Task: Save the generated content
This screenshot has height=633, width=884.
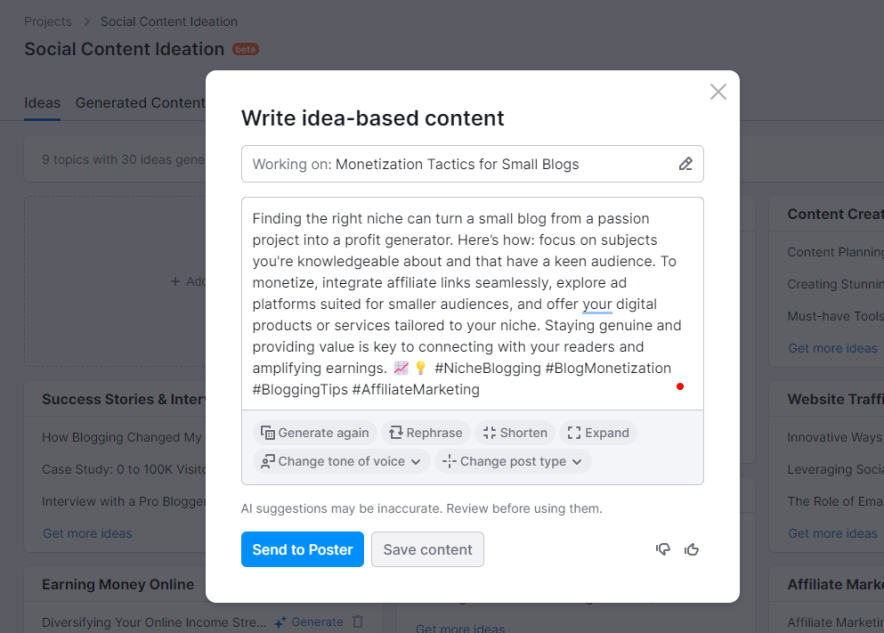Action: pos(427,549)
